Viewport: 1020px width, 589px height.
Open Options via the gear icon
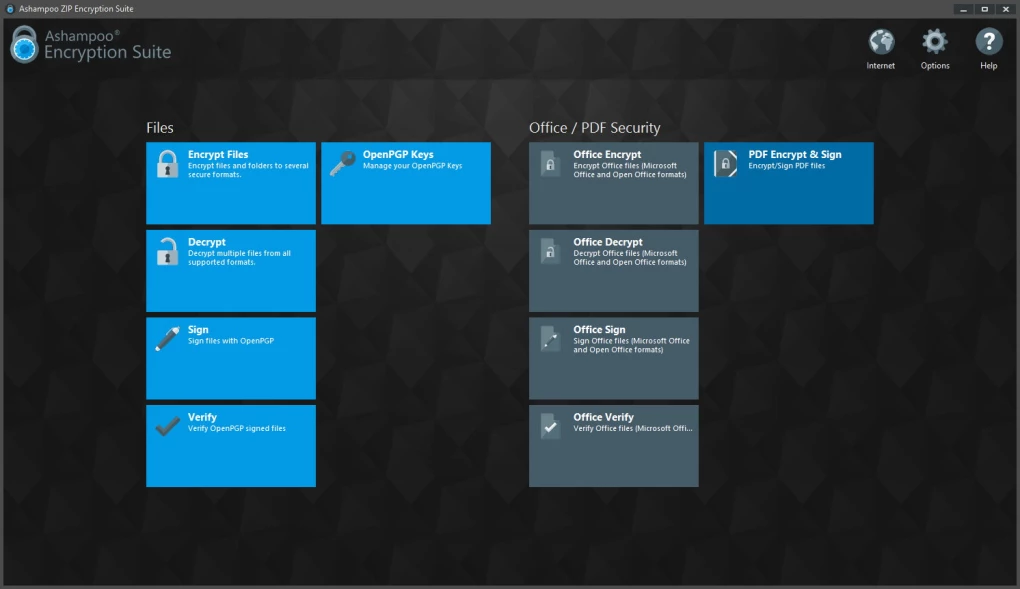click(x=935, y=42)
